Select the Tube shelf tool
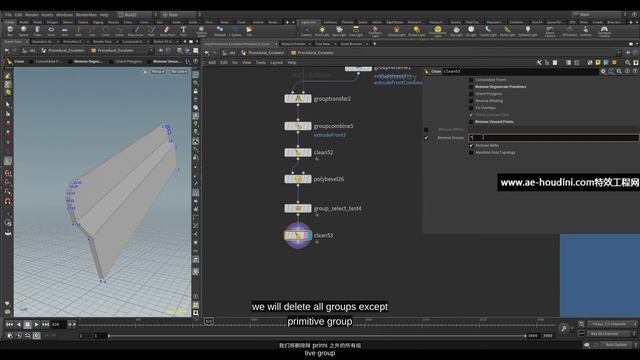The width and height of the screenshot is (640, 360). (x=37, y=31)
